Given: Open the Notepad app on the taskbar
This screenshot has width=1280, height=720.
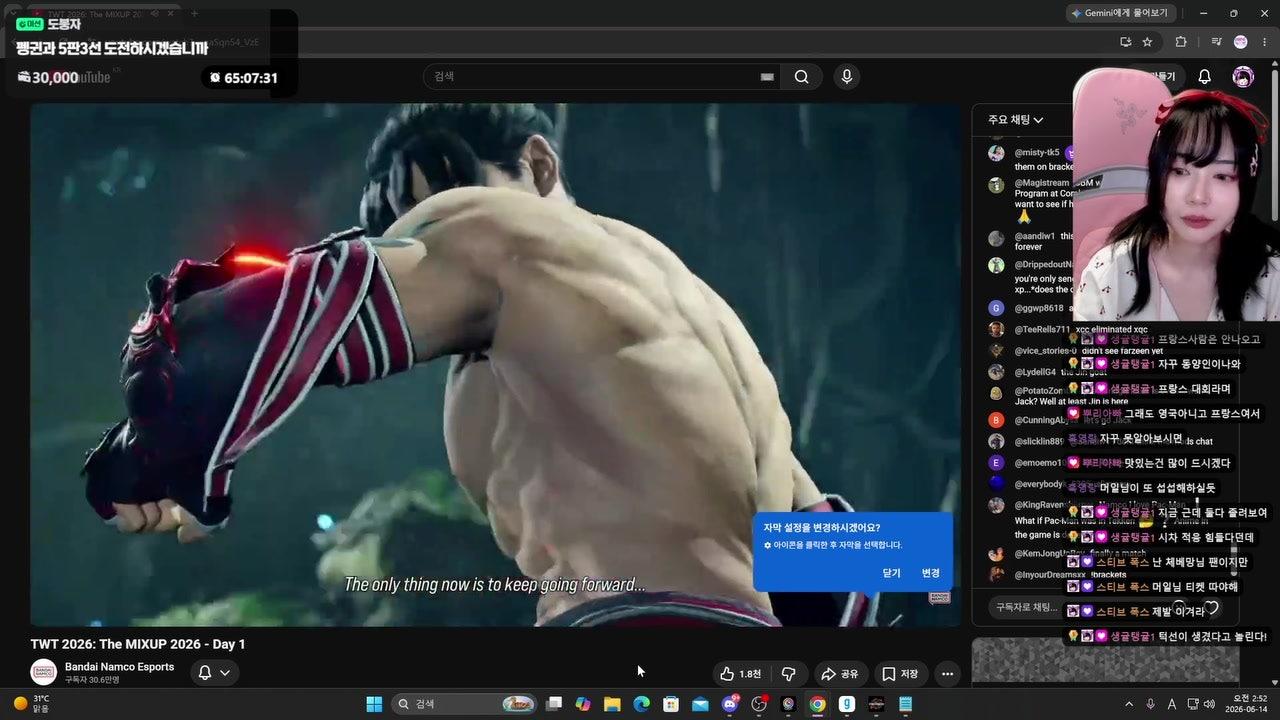Looking at the screenshot, I should point(905,704).
